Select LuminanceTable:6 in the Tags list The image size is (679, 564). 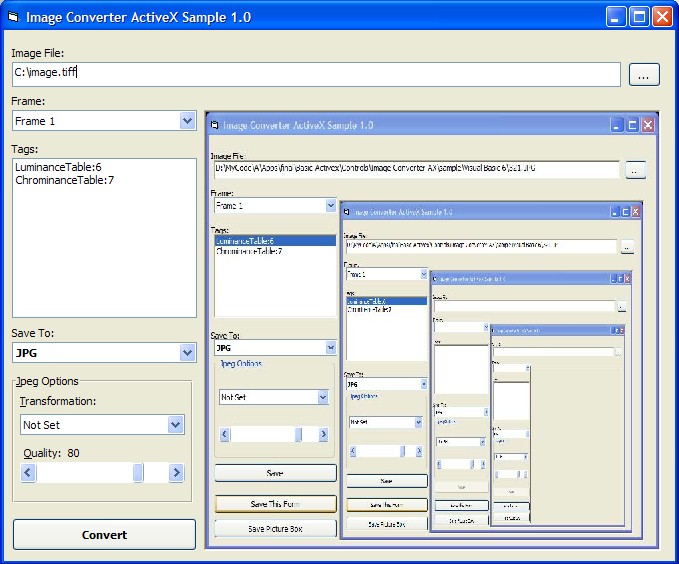coord(58,167)
